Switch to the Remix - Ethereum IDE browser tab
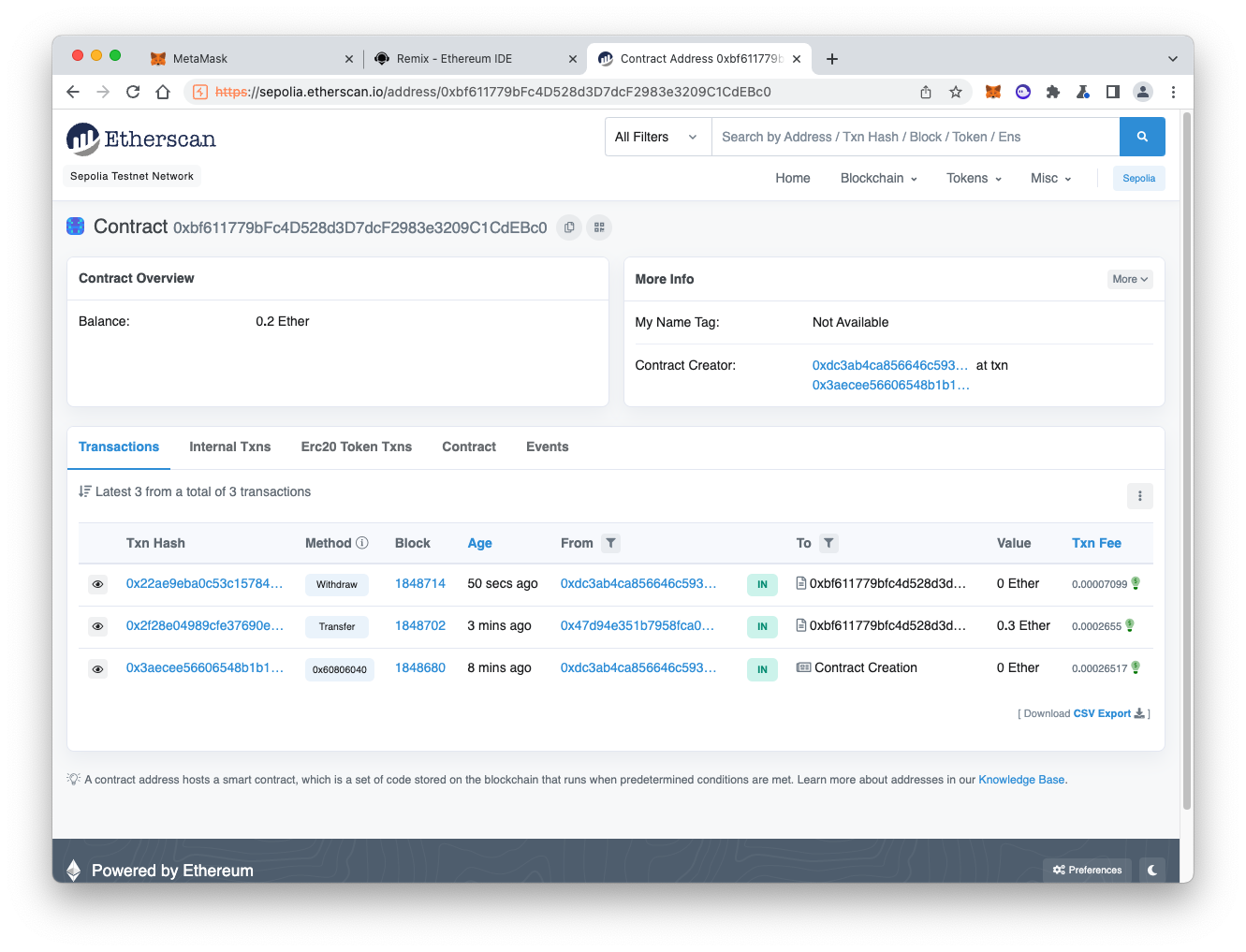The height and width of the screenshot is (952, 1246). point(473,59)
